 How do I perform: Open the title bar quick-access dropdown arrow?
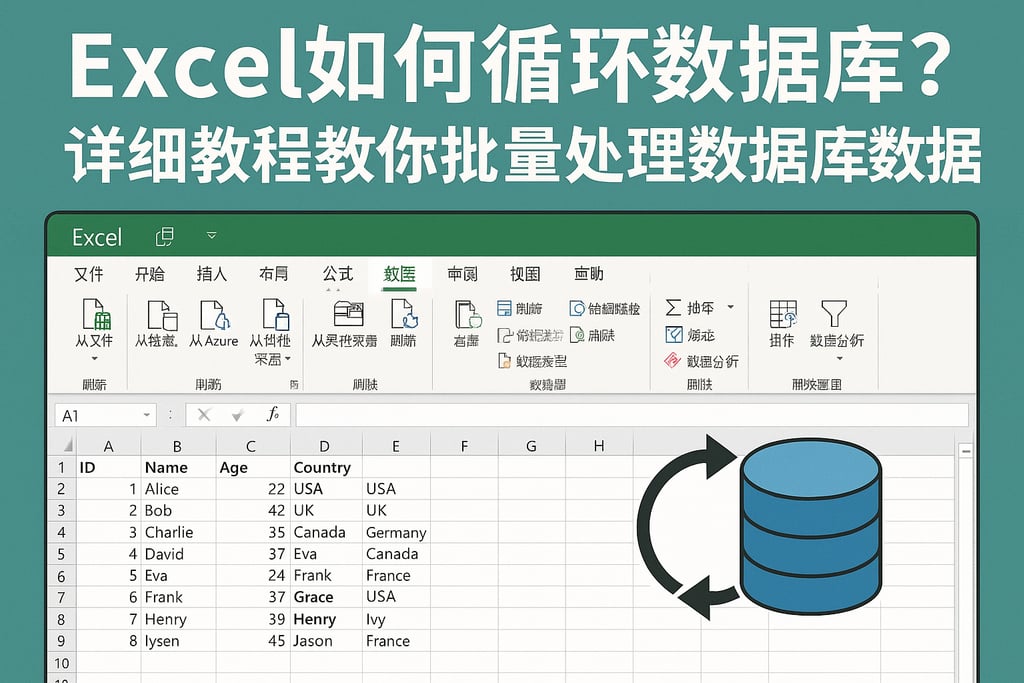click(x=212, y=235)
